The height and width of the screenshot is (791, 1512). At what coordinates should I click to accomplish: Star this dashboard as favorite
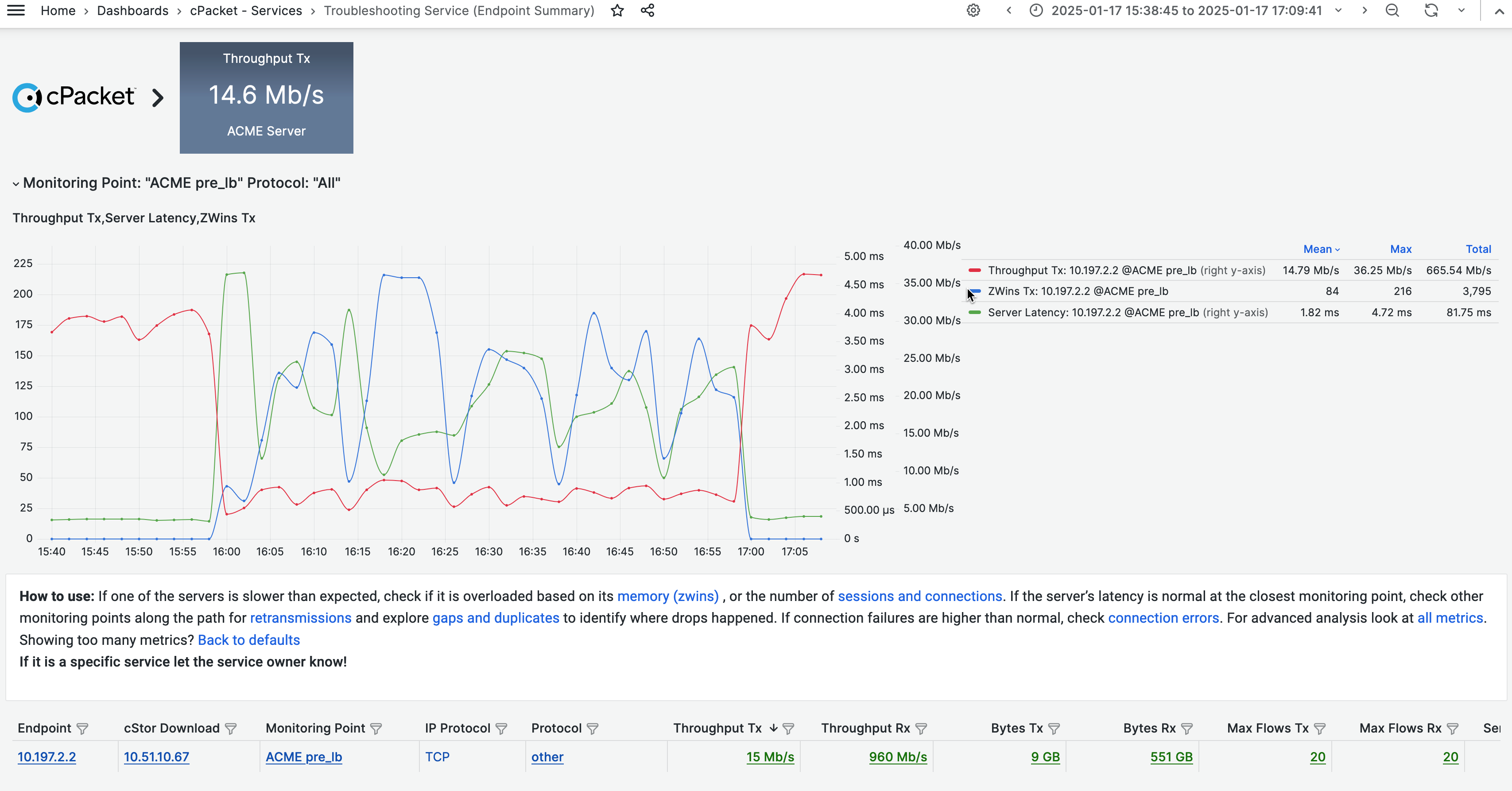[617, 11]
